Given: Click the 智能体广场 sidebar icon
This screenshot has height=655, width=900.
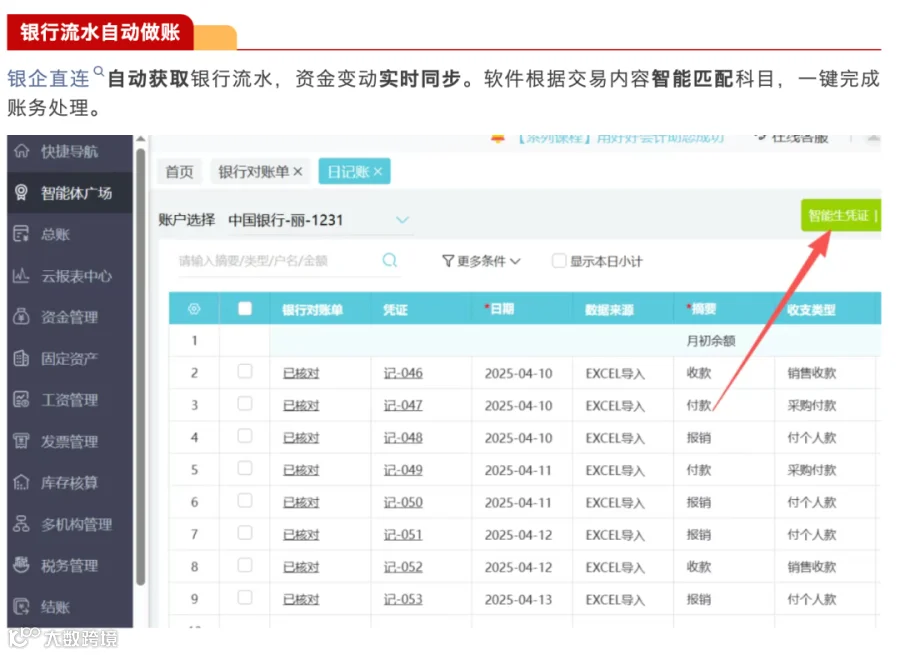Looking at the screenshot, I should (21, 193).
